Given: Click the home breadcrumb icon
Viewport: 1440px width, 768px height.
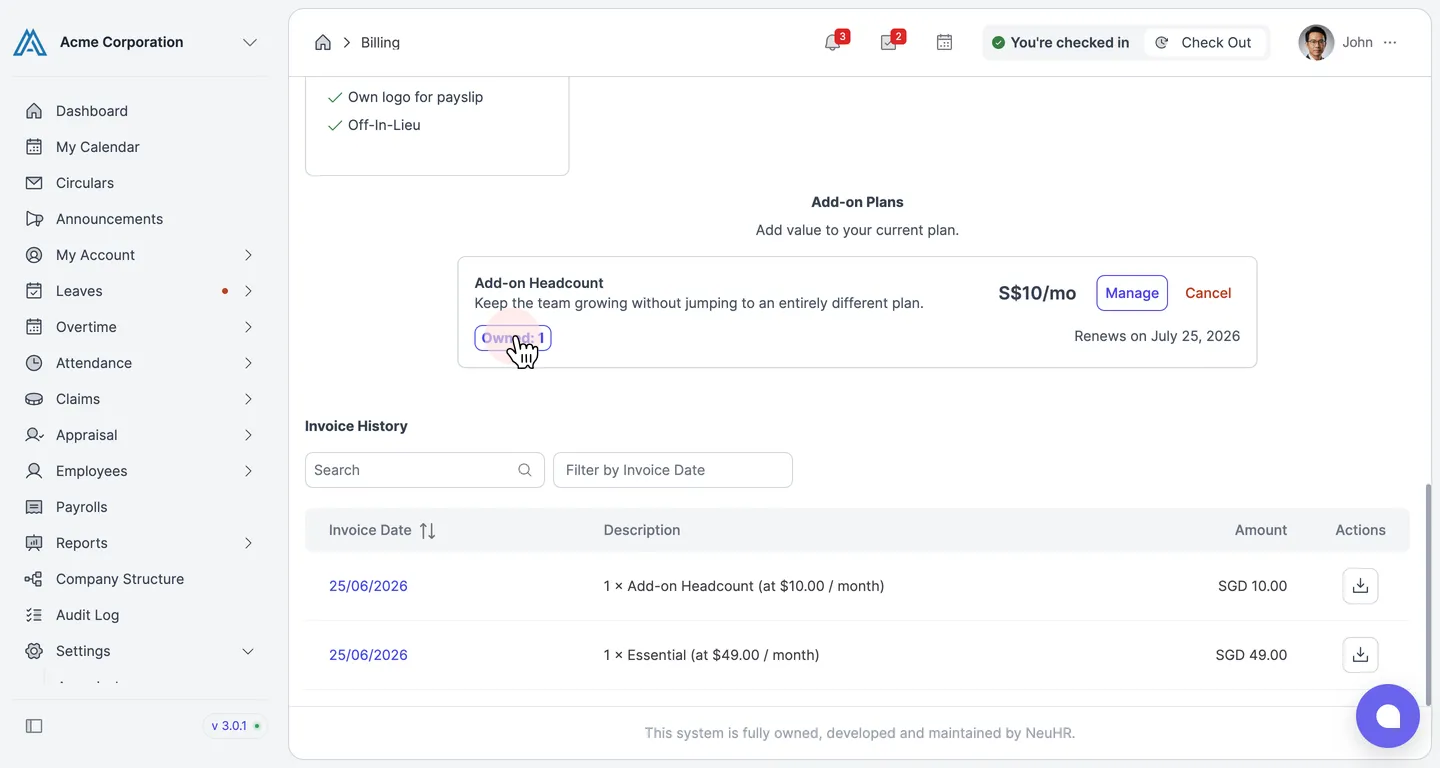Looking at the screenshot, I should 323,42.
